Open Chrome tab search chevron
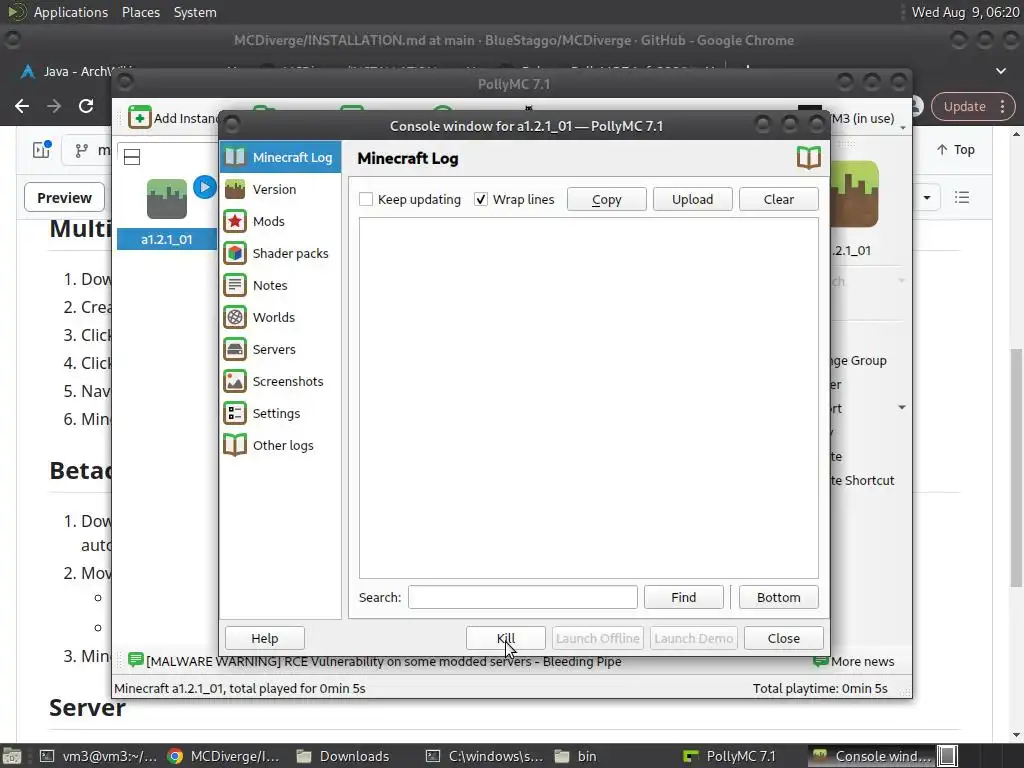The width and height of the screenshot is (1024, 768). click(x=1000, y=71)
